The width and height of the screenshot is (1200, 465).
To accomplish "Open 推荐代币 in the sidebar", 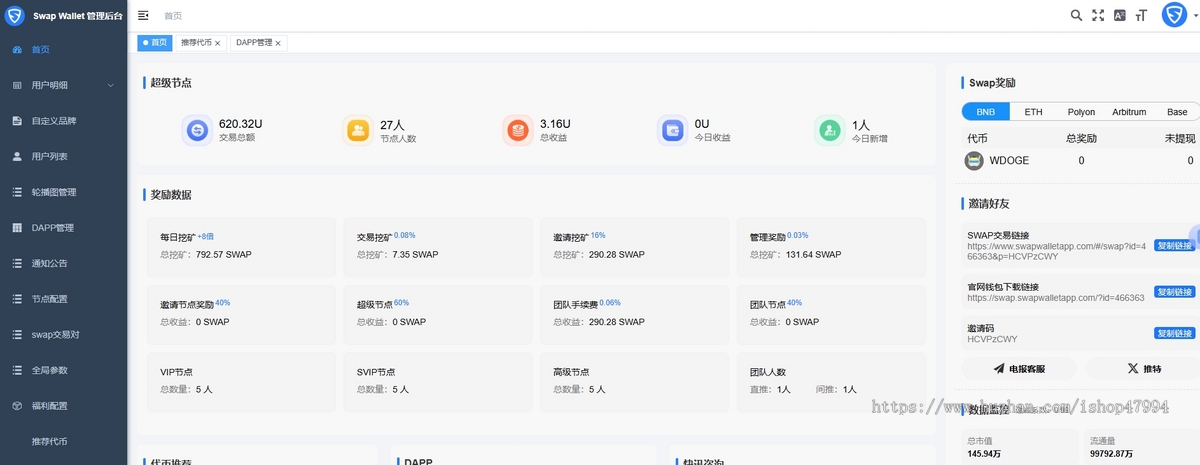I will click(63, 441).
